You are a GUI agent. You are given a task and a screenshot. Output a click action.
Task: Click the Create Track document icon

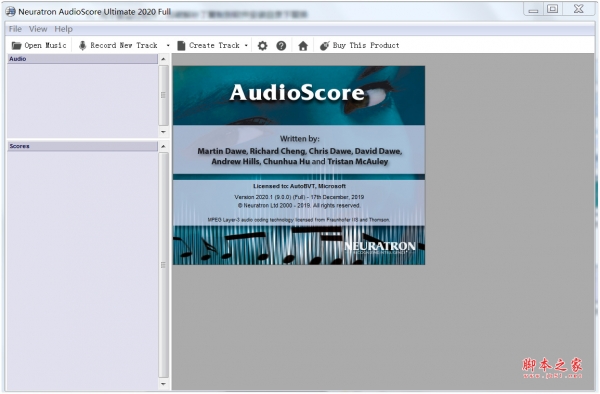(181, 46)
